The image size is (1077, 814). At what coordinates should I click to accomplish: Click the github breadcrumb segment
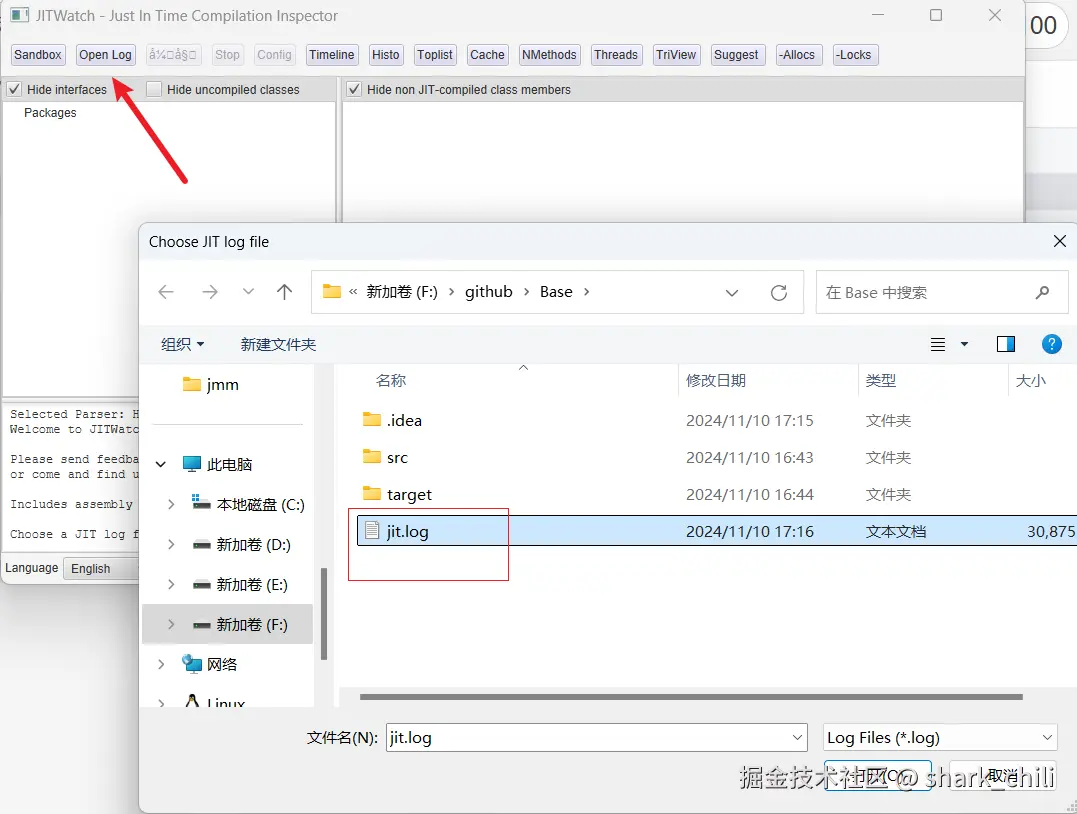click(488, 292)
